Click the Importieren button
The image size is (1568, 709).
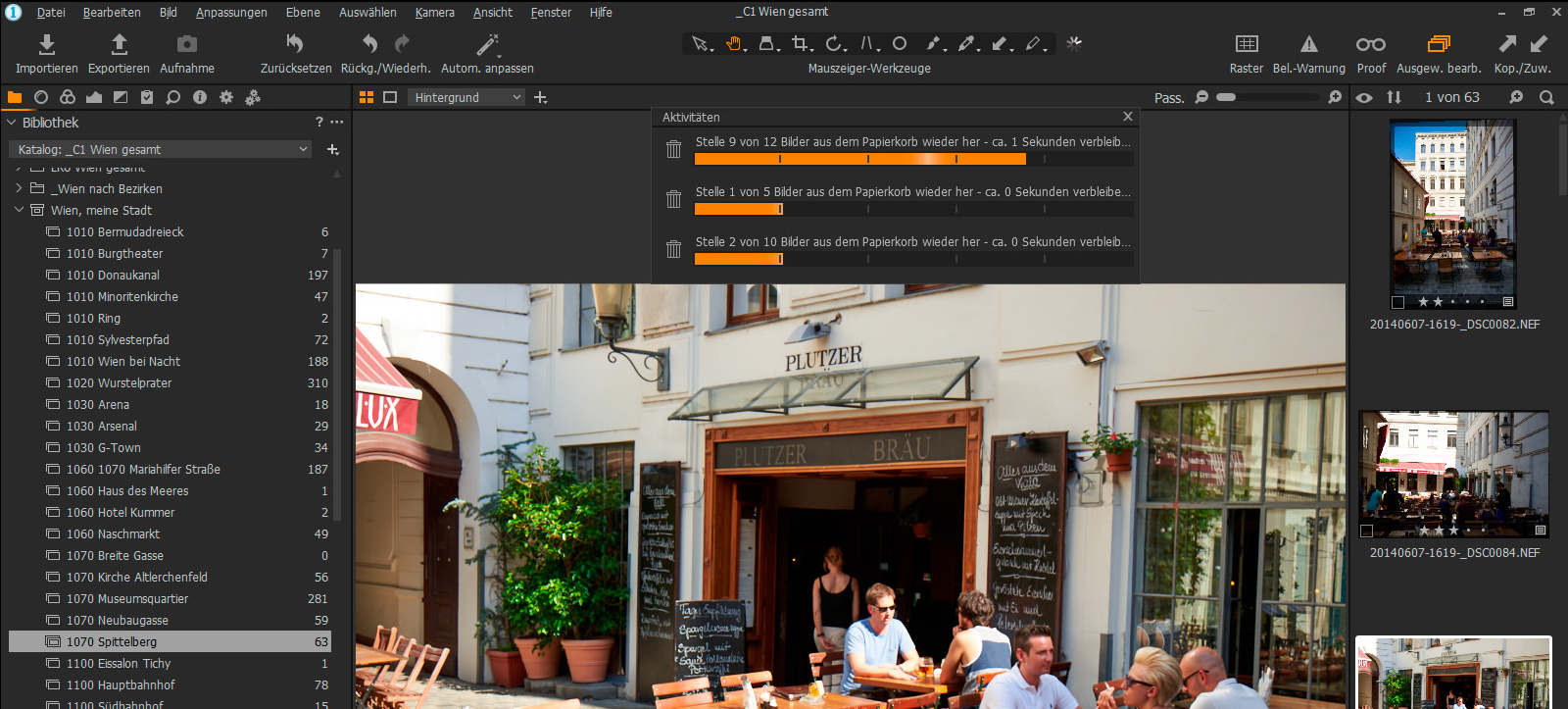46,54
